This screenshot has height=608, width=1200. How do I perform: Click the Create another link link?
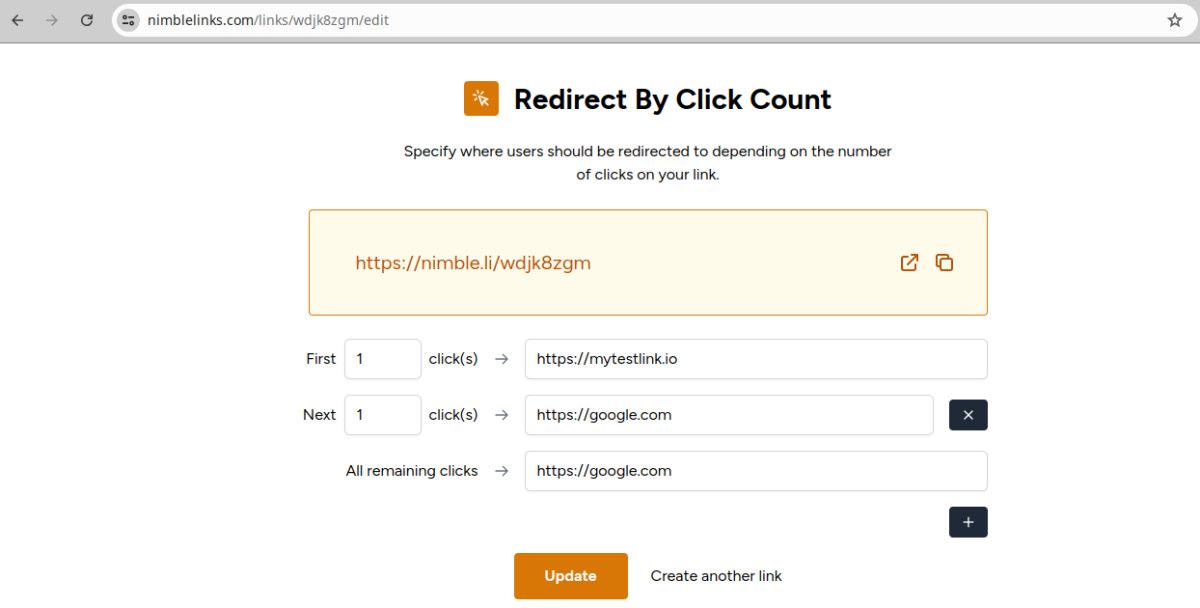point(716,576)
